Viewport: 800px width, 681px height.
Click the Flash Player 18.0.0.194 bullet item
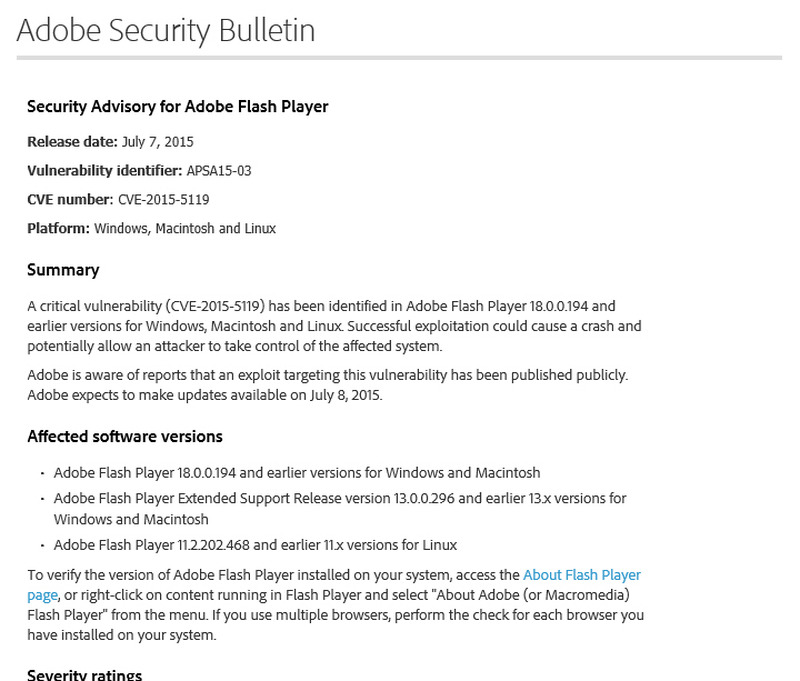pyautogui.click(x=296, y=473)
